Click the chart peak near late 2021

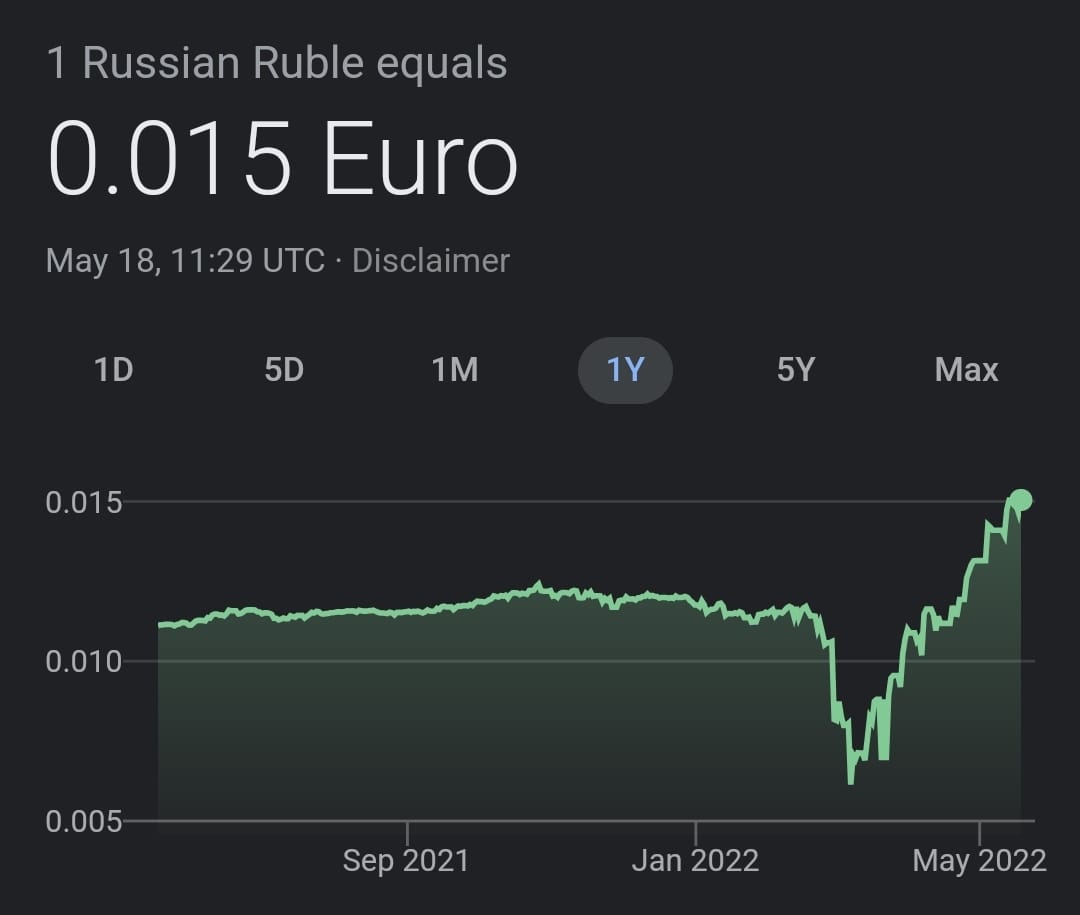tap(539, 584)
